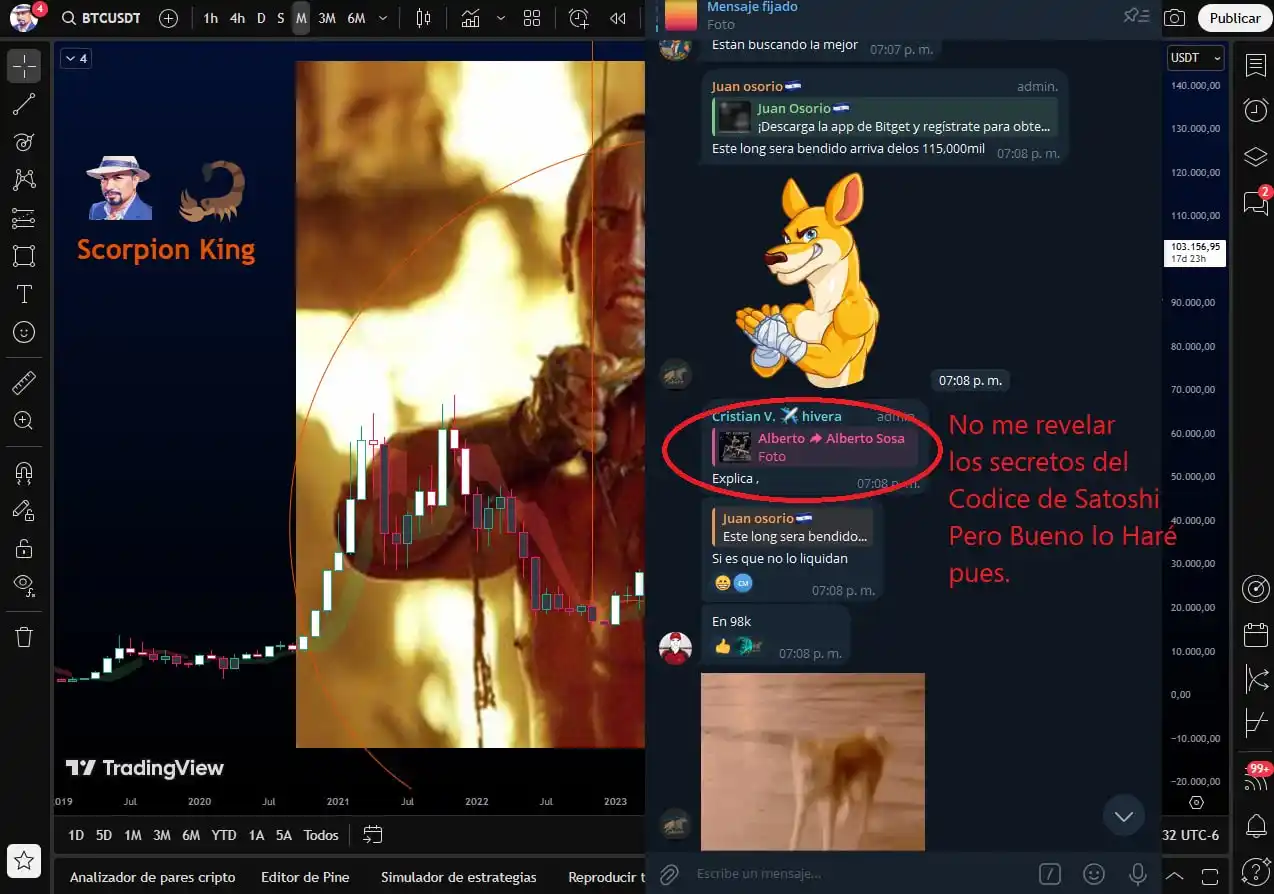Select the rectangle shapes tool

(24, 256)
